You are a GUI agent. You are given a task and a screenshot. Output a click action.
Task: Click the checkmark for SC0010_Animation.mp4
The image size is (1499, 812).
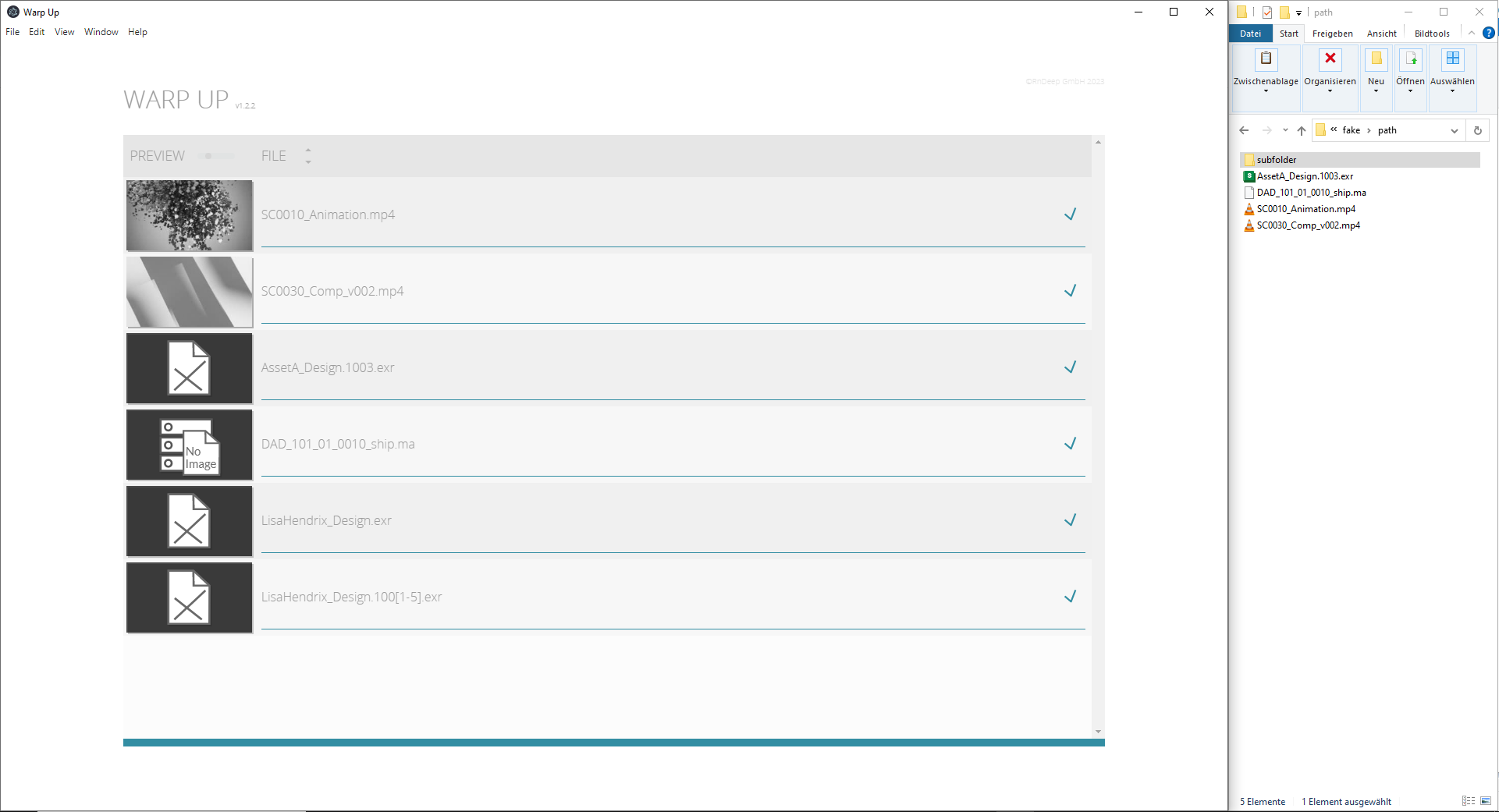[x=1070, y=215]
